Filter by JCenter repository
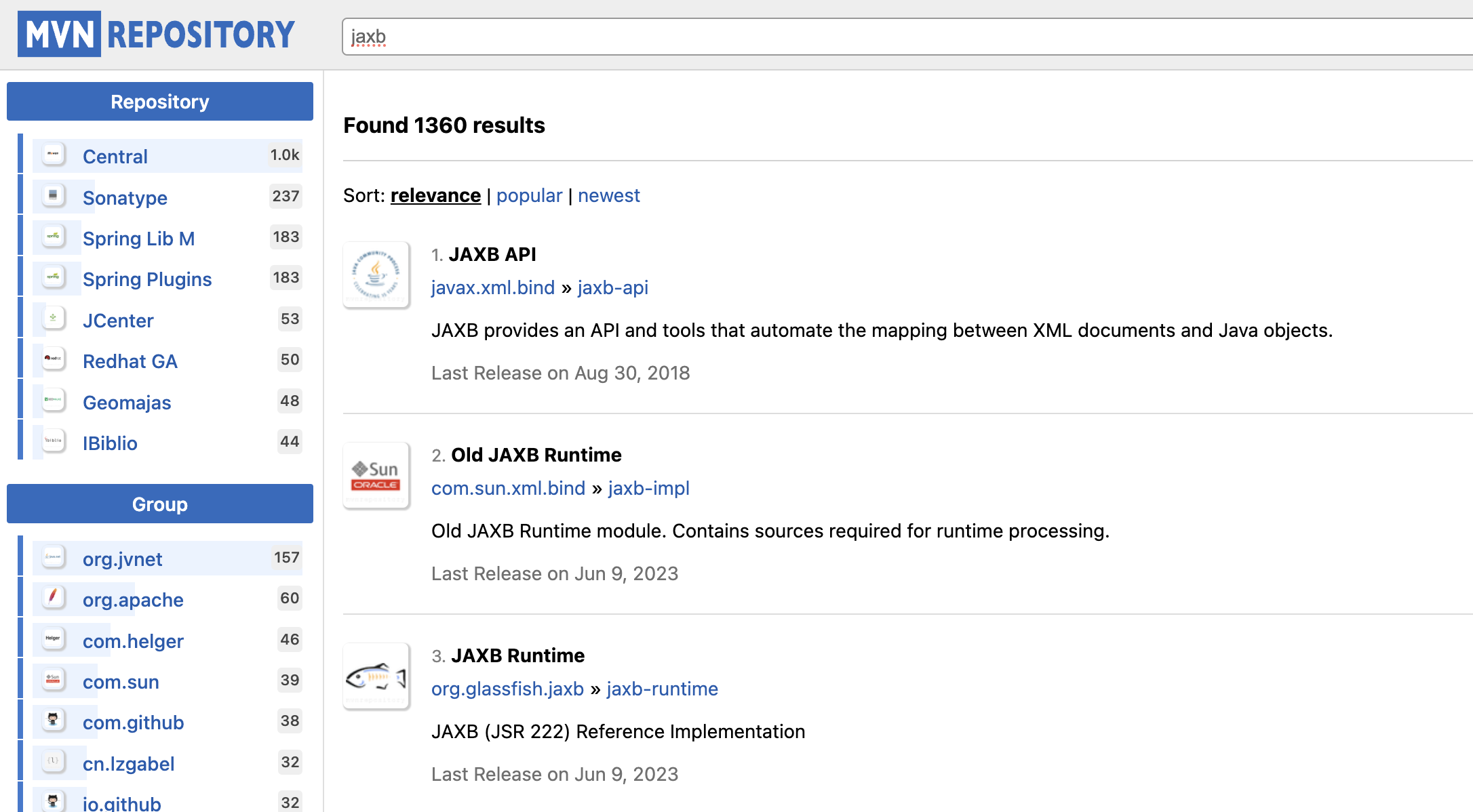1473x812 pixels. pyautogui.click(x=118, y=321)
